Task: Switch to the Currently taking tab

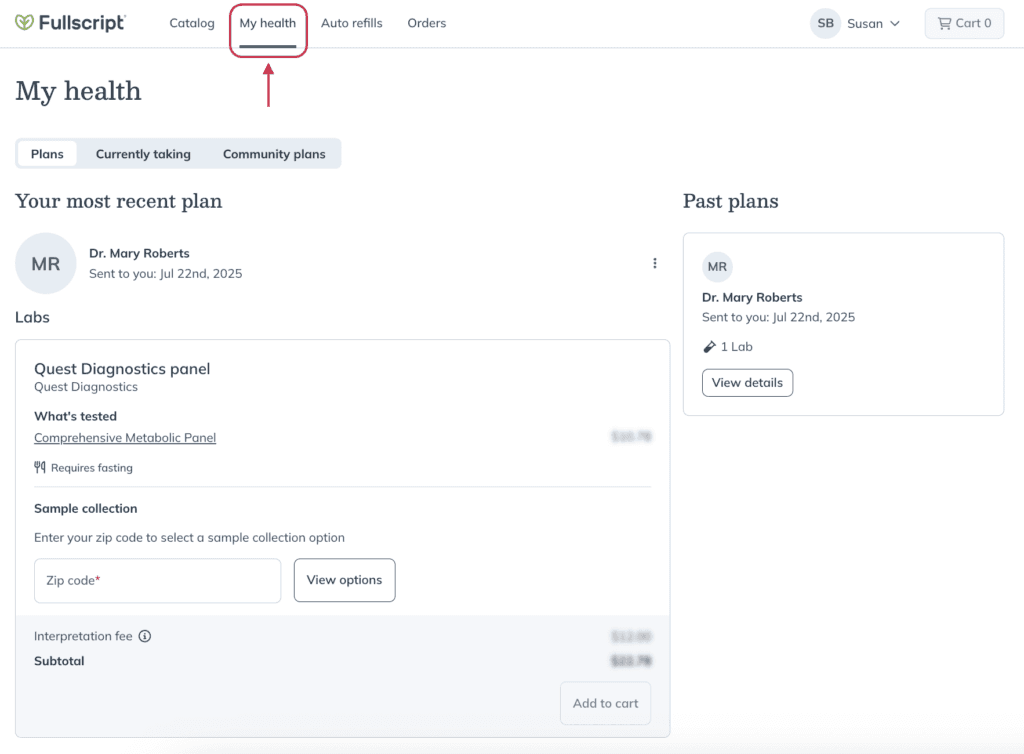Action: 143,154
